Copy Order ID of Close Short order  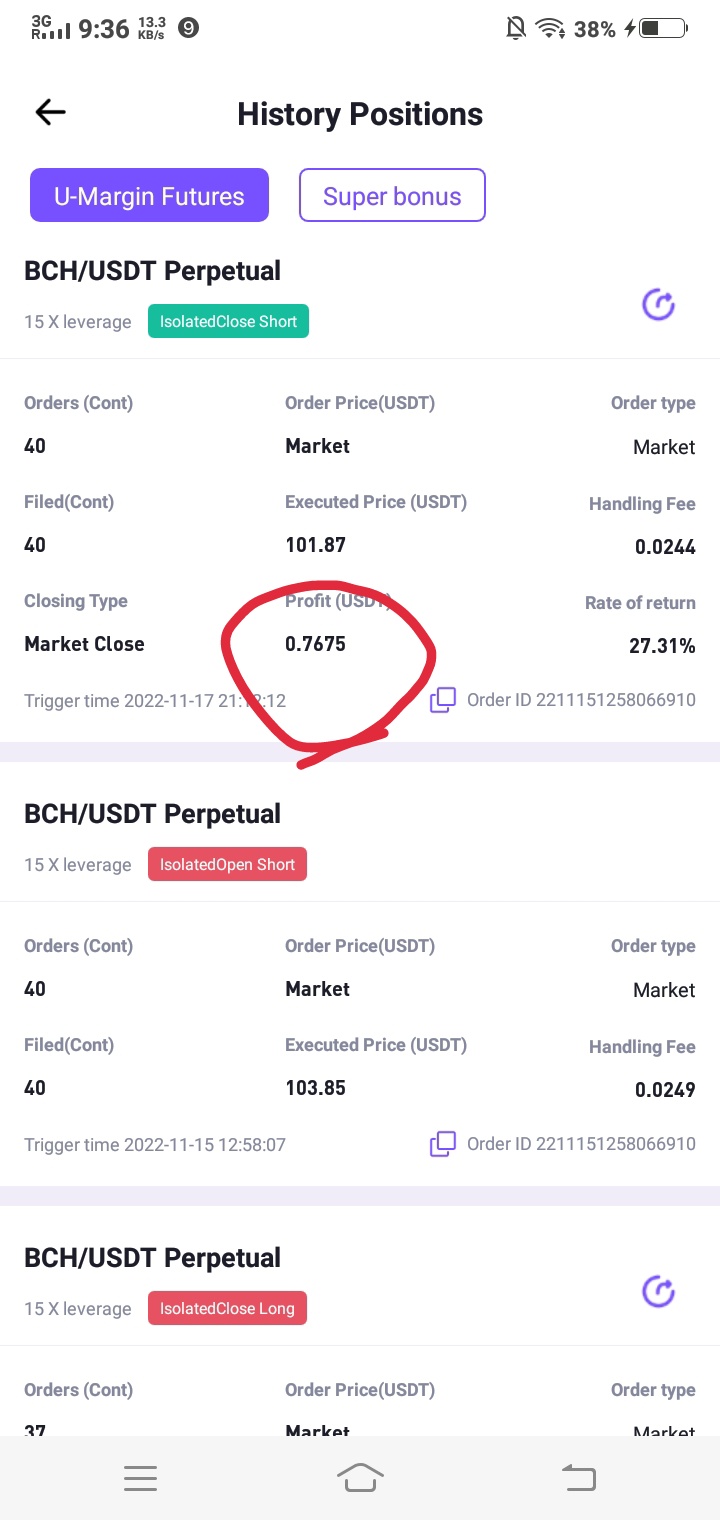(443, 700)
